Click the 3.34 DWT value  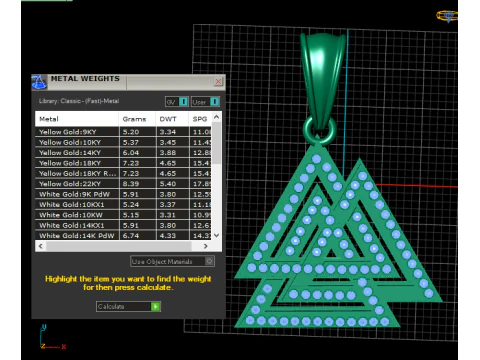[x=168, y=132]
